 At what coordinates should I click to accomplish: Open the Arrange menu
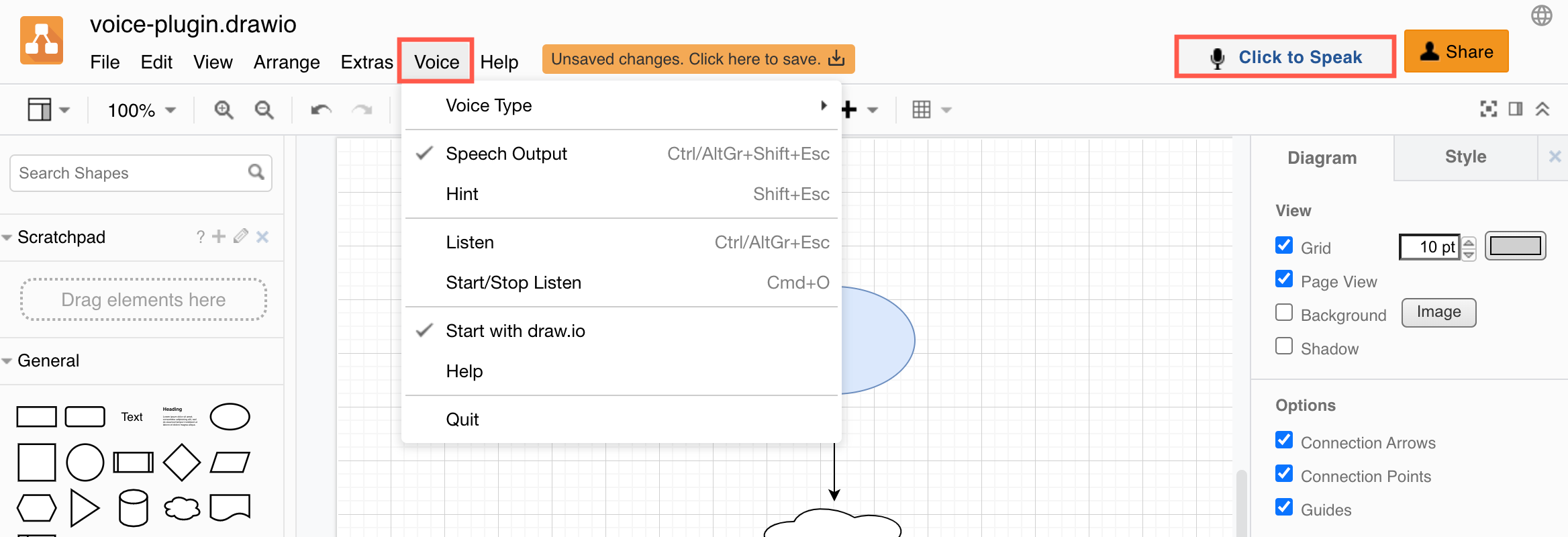click(287, 62)
